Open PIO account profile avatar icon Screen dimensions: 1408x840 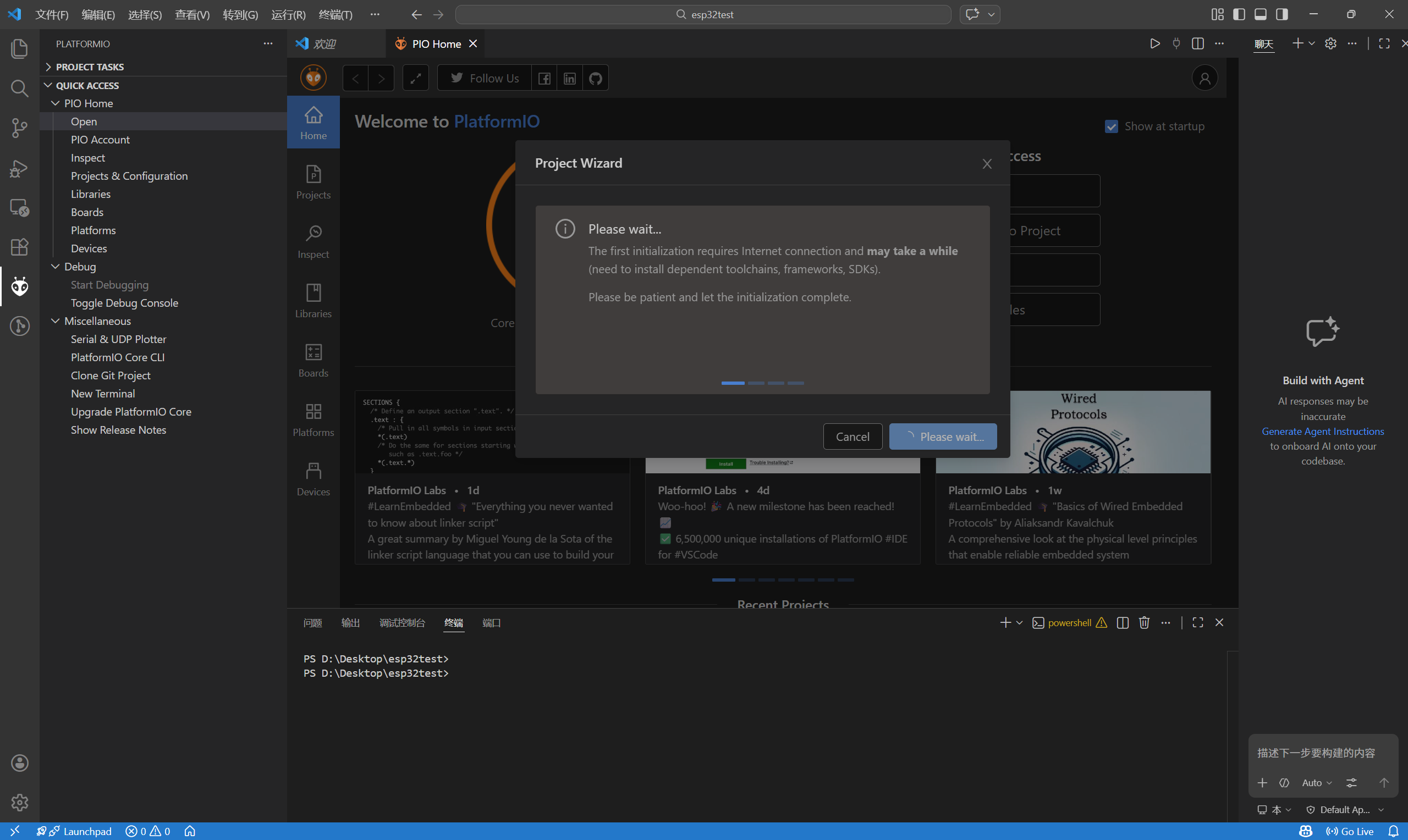(1204, 78)
